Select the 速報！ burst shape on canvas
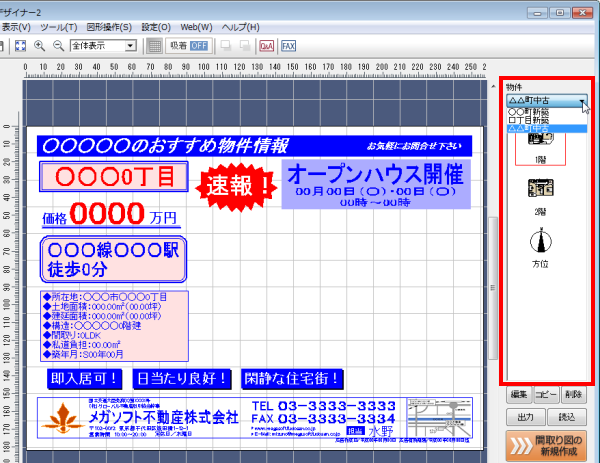600x463 pixels. [239, 185]
